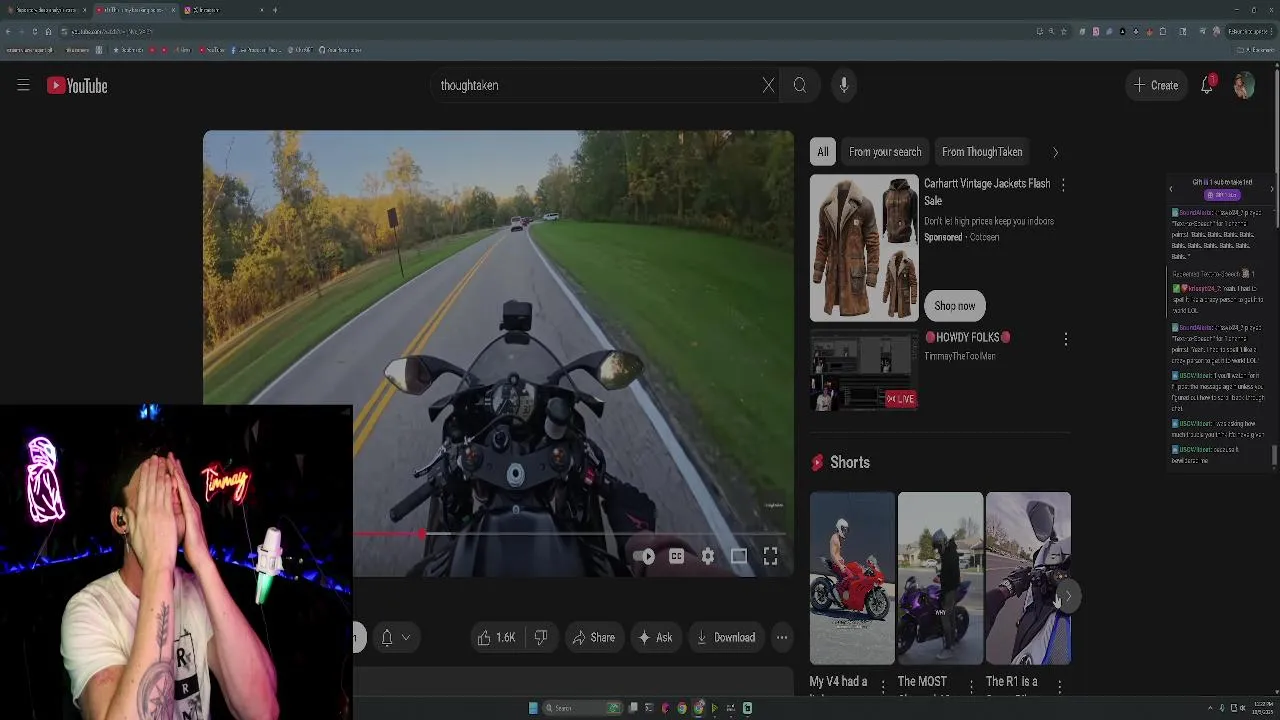1280x720 pixels.
Task: Click the taskbar clock
Action: (x=1262, y=708)
